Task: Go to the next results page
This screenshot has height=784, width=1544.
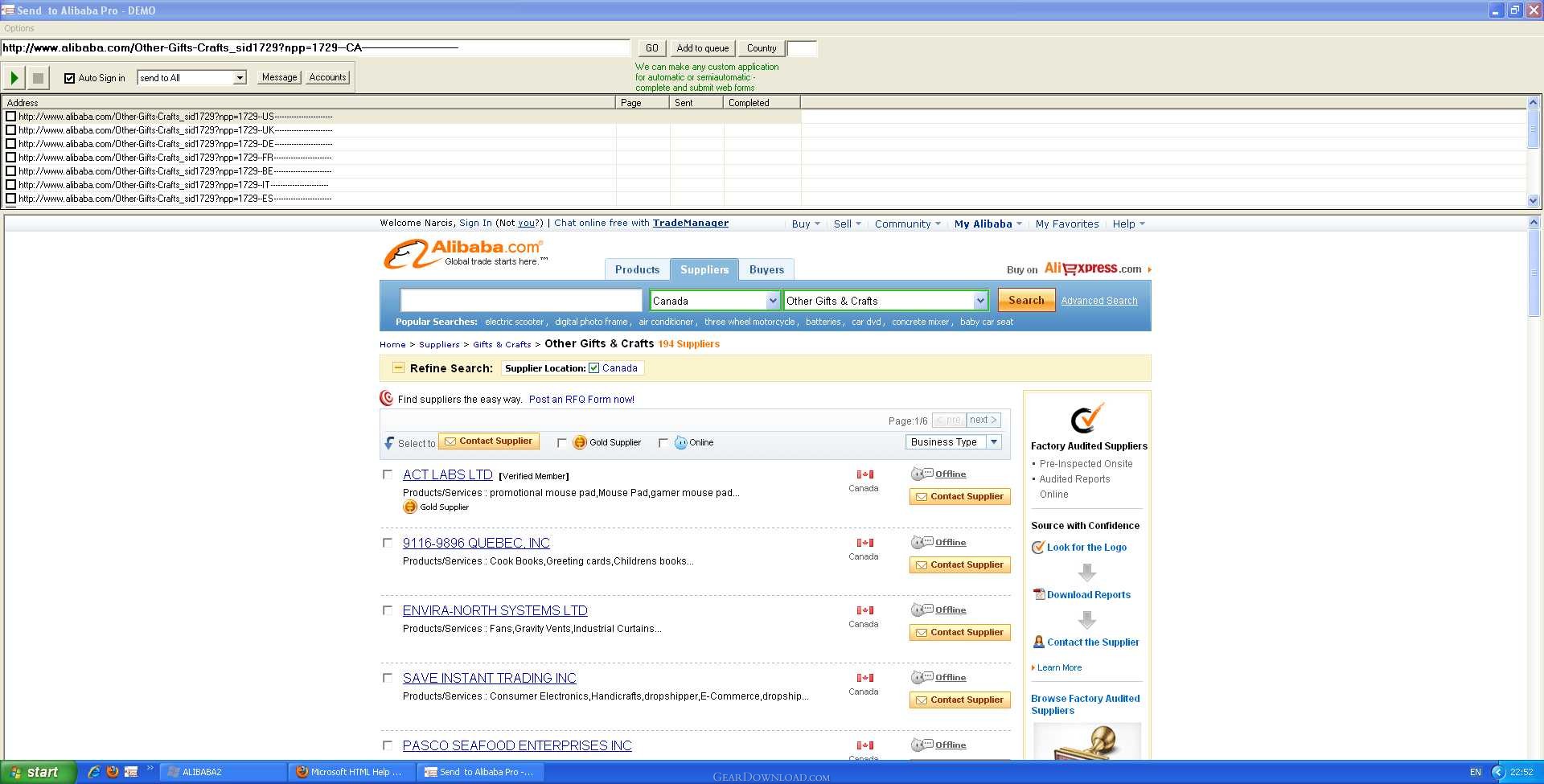Action: 983,420
